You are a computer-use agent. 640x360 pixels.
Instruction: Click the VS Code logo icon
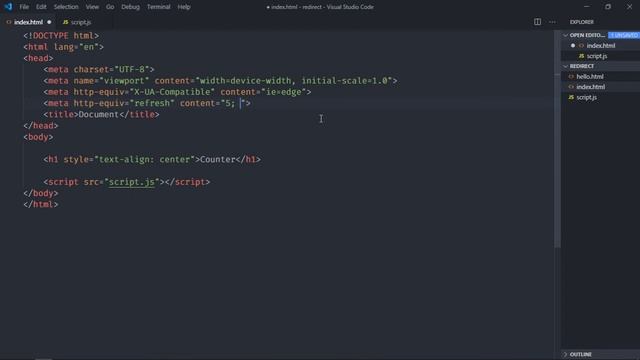pos(8,7)
